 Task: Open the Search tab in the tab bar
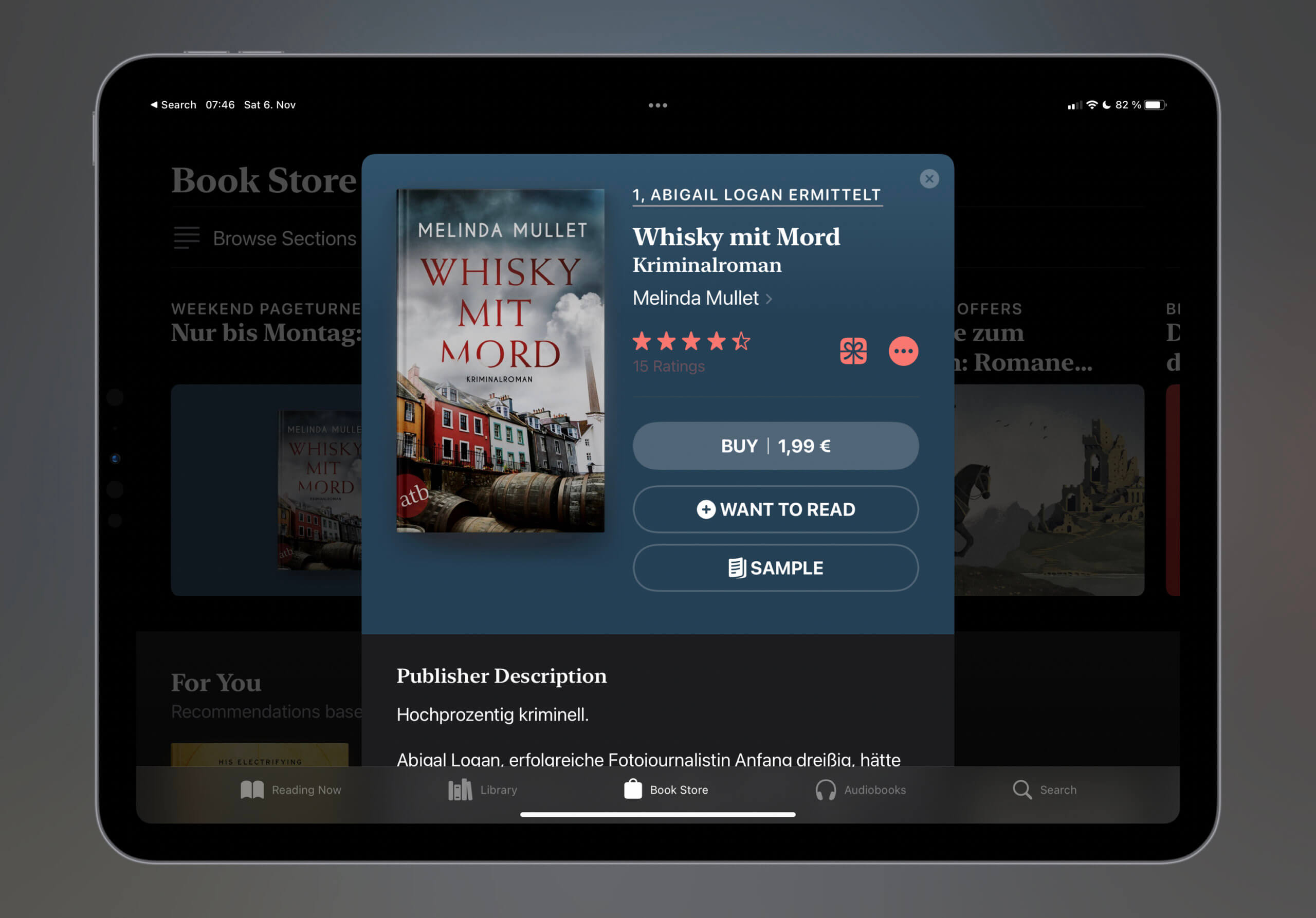1044,790
